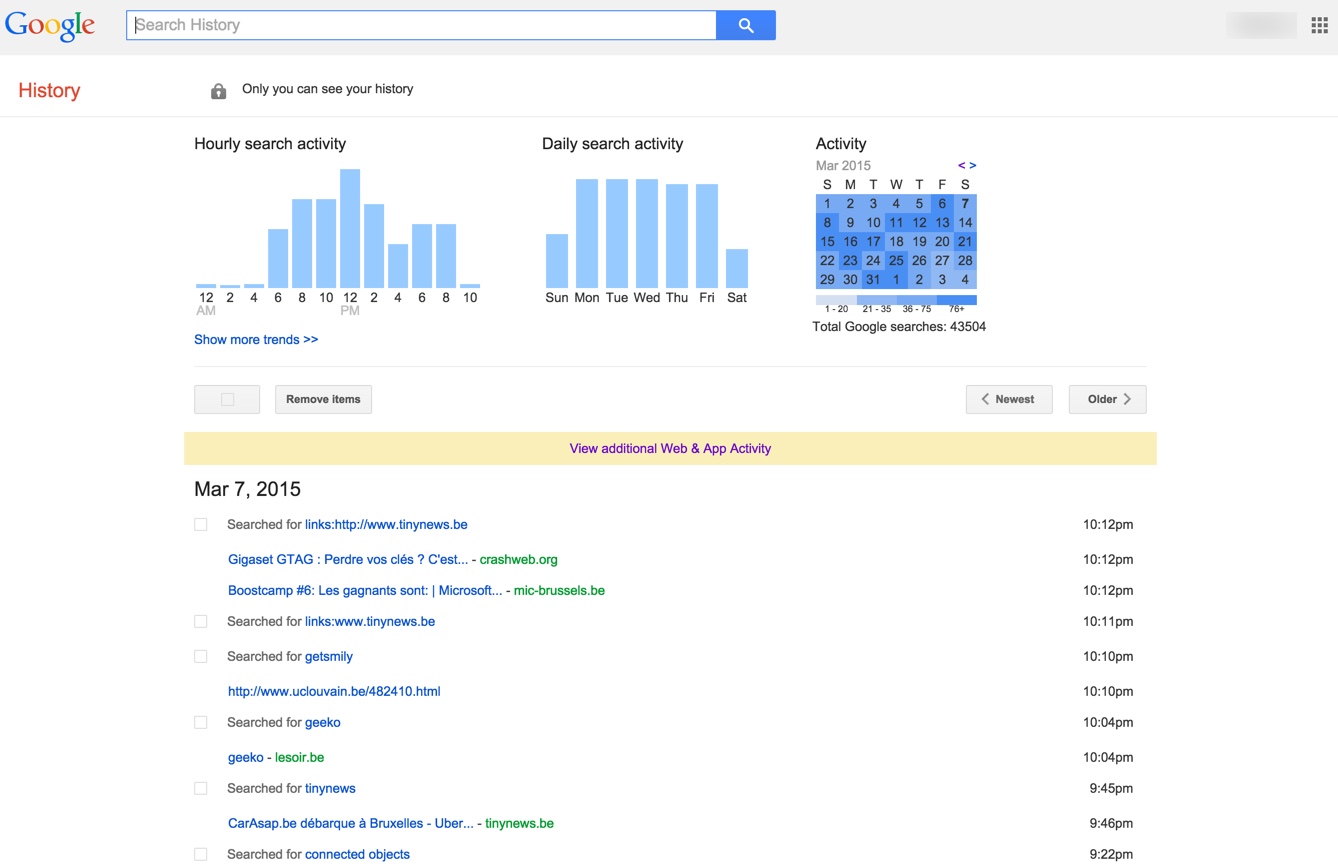Screen dimensions: 1338x866
Task: Click the 76+ legend color swatch
Action: tap(956, 300)
